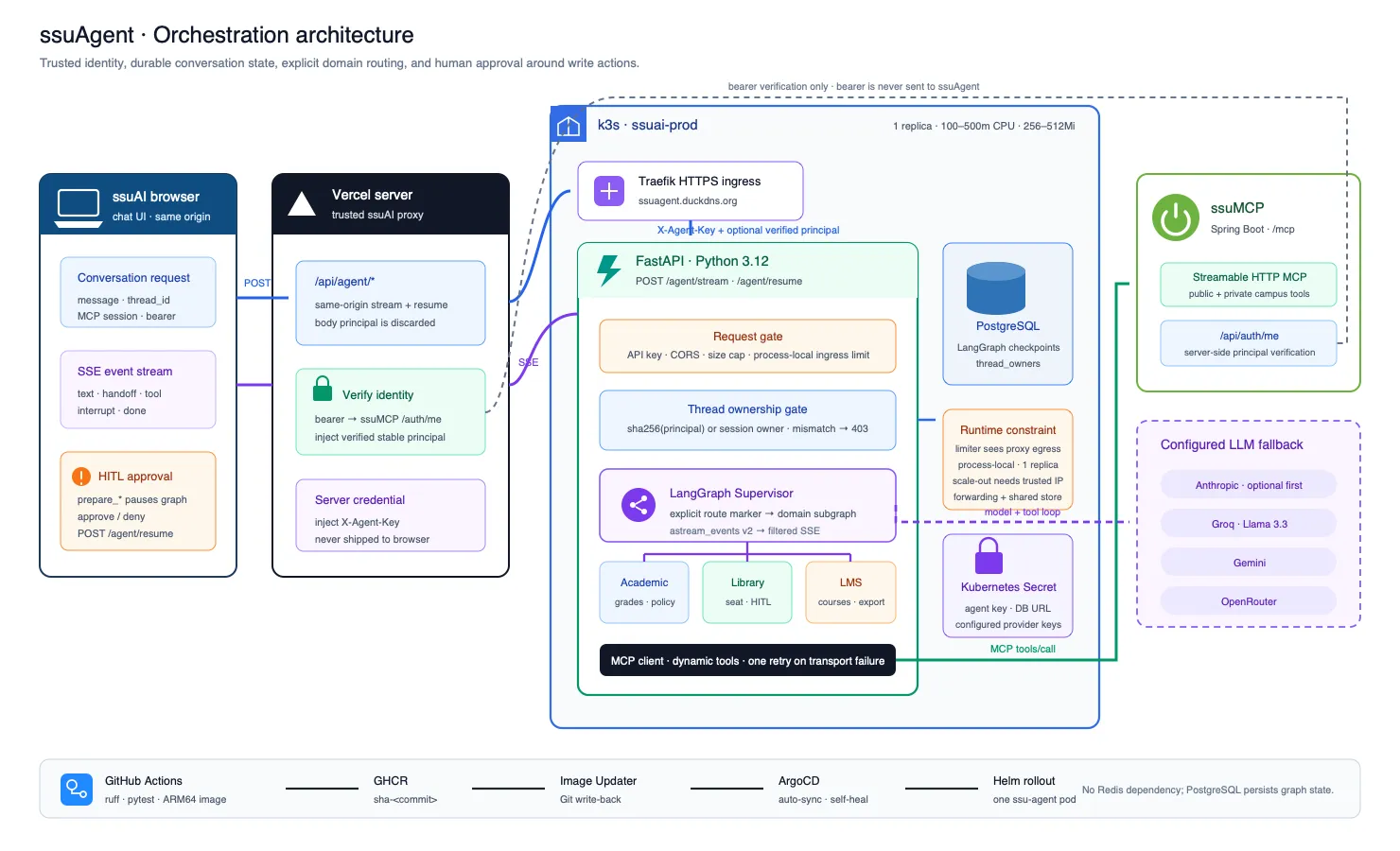The image size is (1400, 851).
Task: Click the PostgreSQL database cylinder icon
Action: 996,288
